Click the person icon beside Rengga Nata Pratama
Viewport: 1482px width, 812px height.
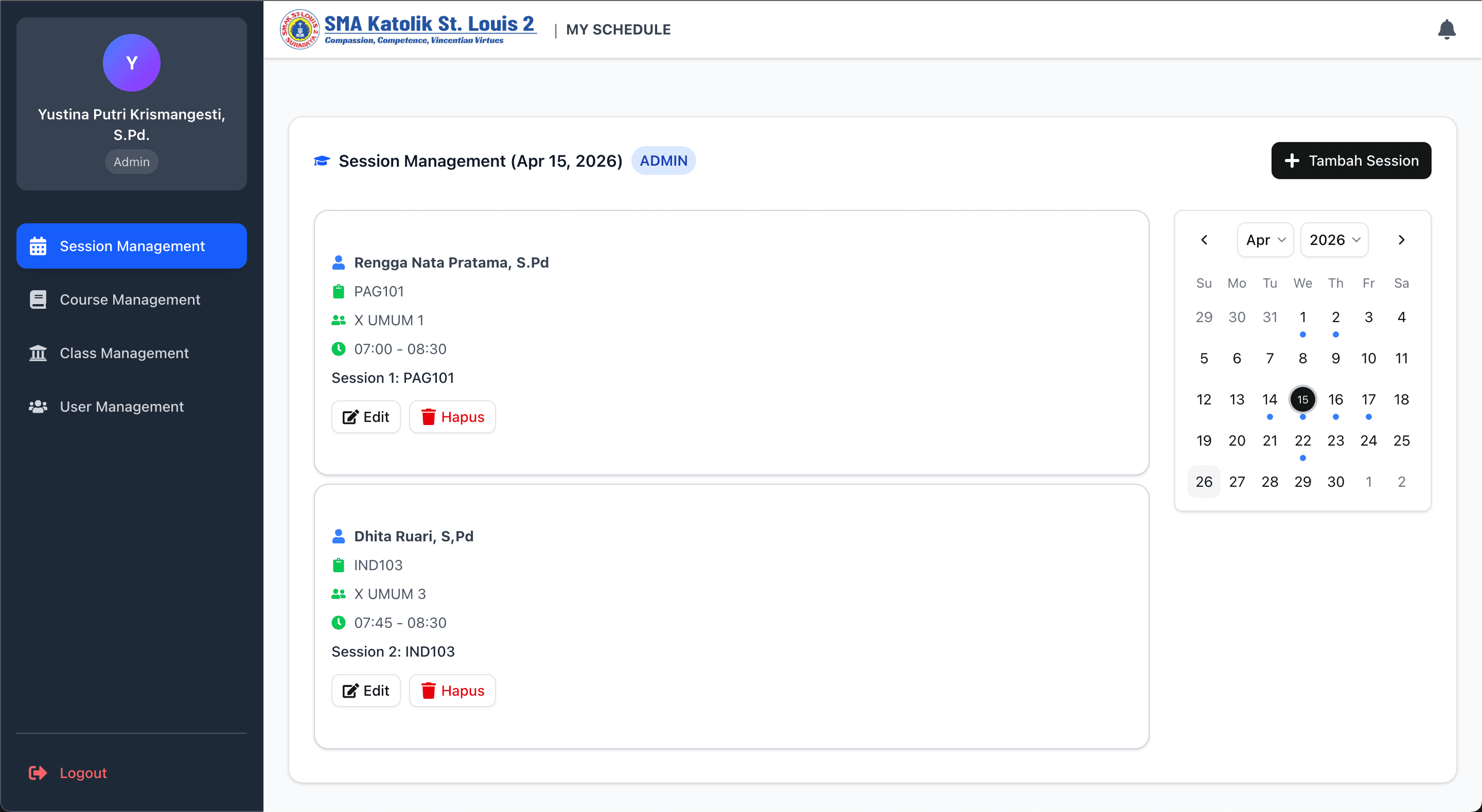(x=338, y=262)
